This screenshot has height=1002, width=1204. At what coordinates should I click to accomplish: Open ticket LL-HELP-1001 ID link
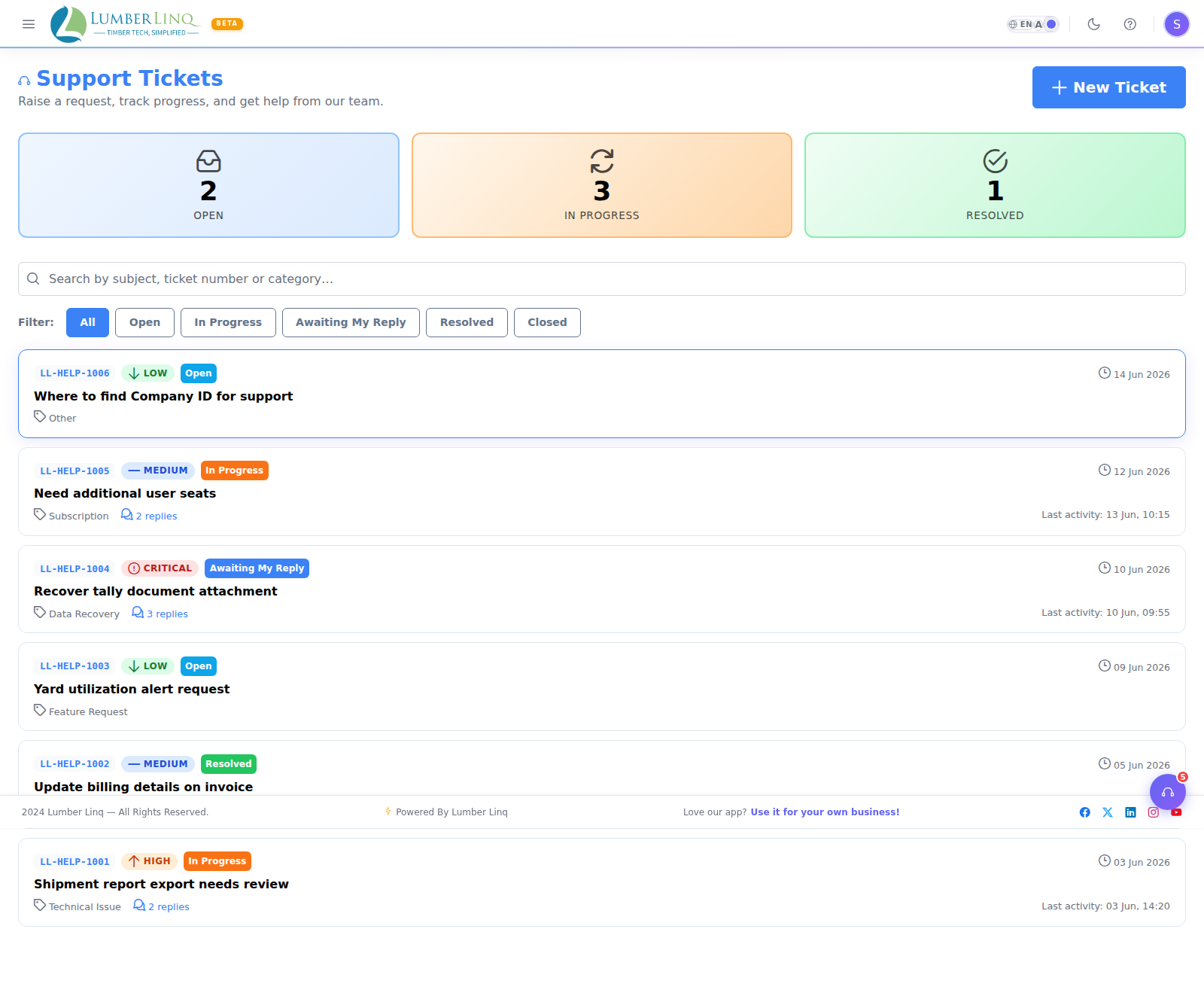(74, 862)
